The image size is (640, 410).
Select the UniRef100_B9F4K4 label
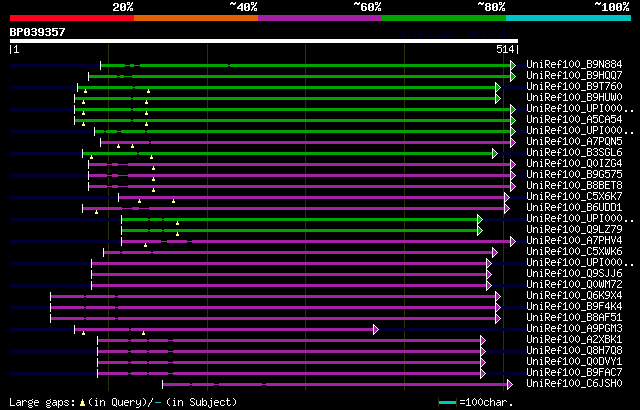coord(574,306)
